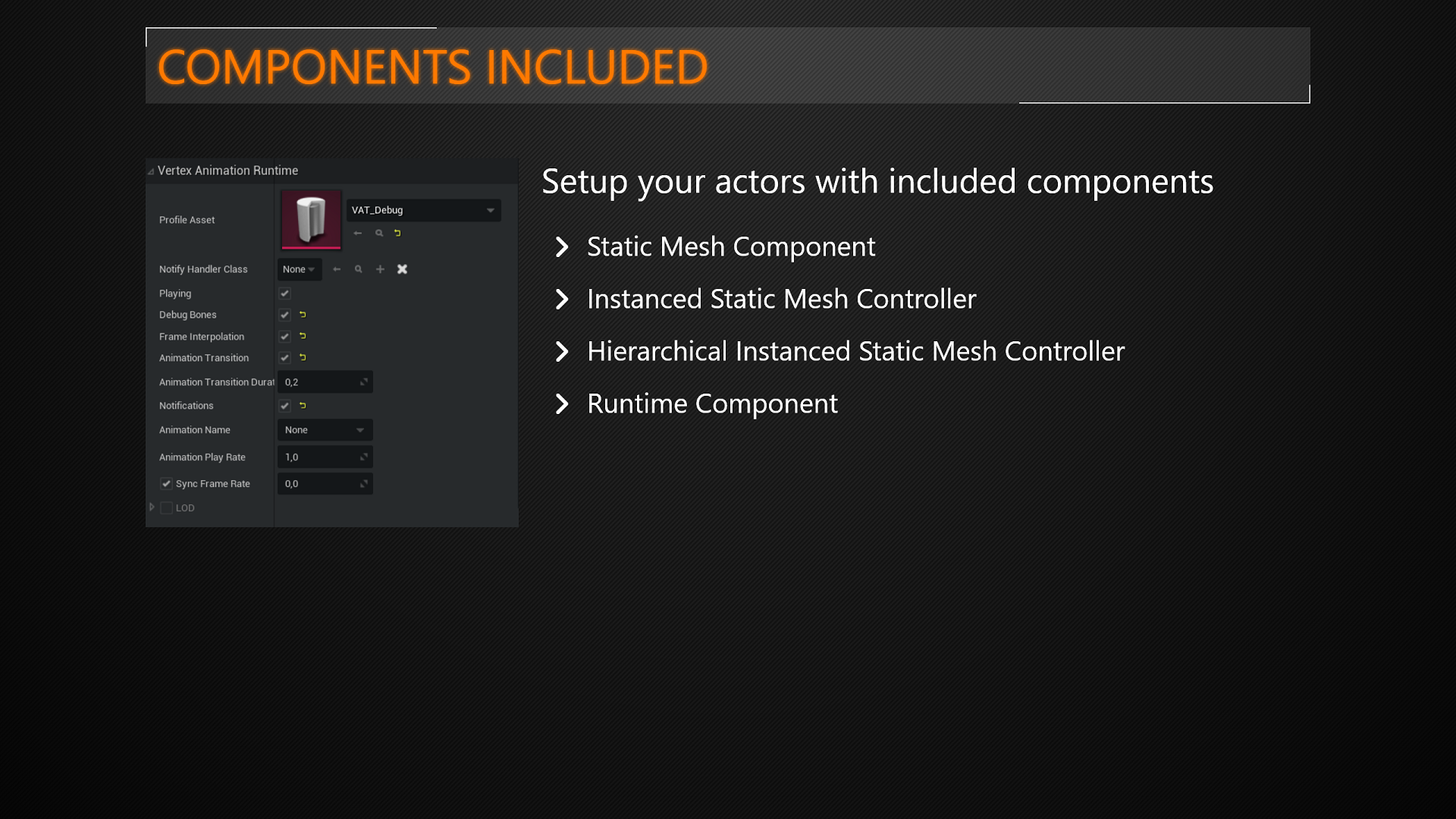1456x819 pixels.
Task: Click the plus icon beside Notify Handler Class
Action: pyautogui.click(x=381, y=269)
